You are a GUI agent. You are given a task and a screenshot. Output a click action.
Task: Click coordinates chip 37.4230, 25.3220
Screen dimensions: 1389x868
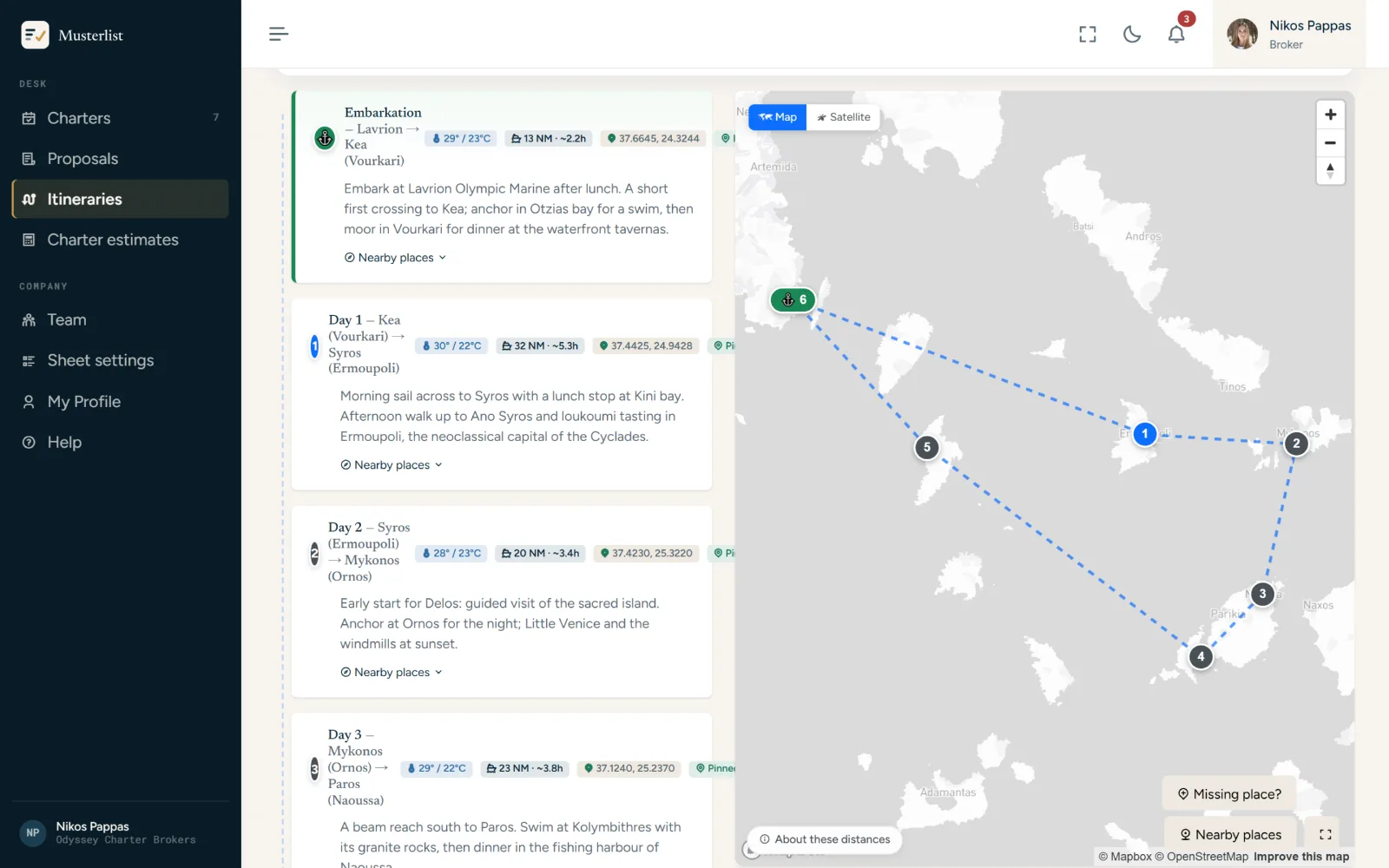[647, 553]
